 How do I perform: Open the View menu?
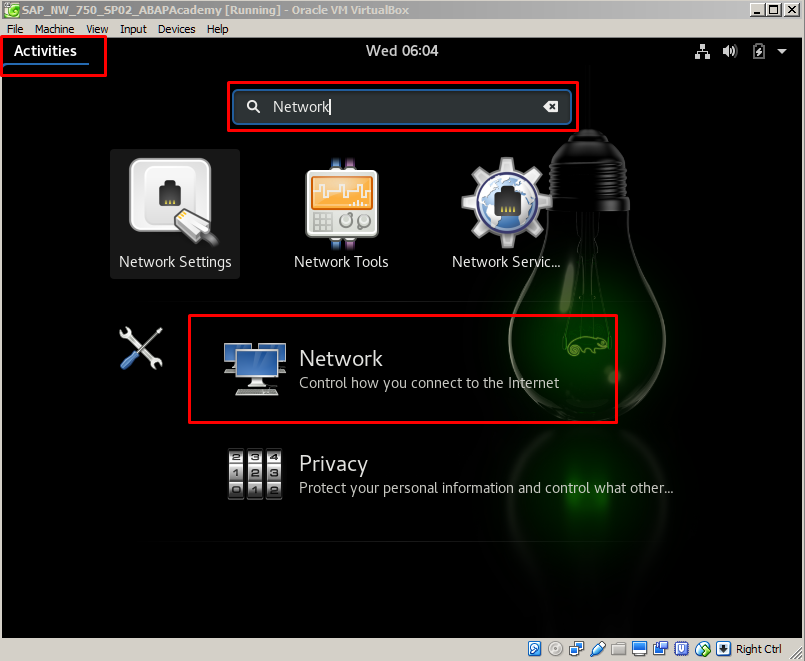coord(97,29)
